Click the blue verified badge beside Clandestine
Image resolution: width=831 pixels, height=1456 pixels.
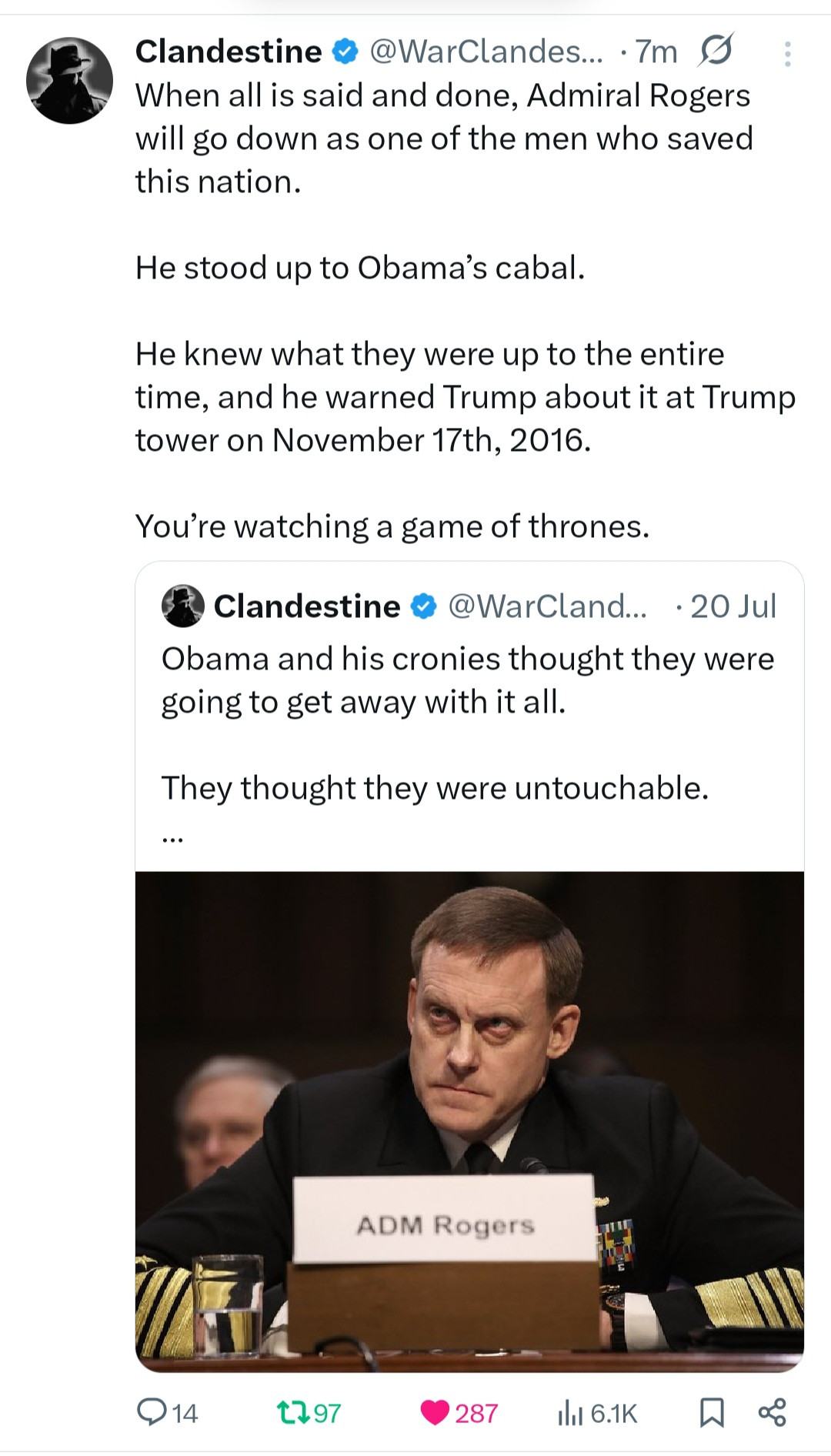coord(345,52)
